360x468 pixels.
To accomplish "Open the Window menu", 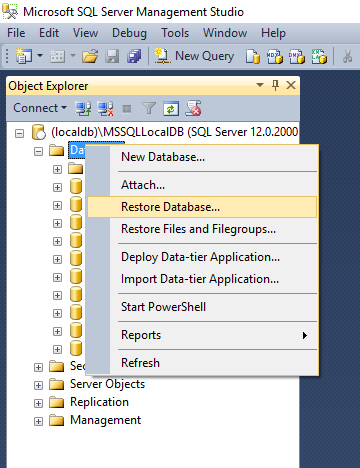I will (x=225, y=33).
